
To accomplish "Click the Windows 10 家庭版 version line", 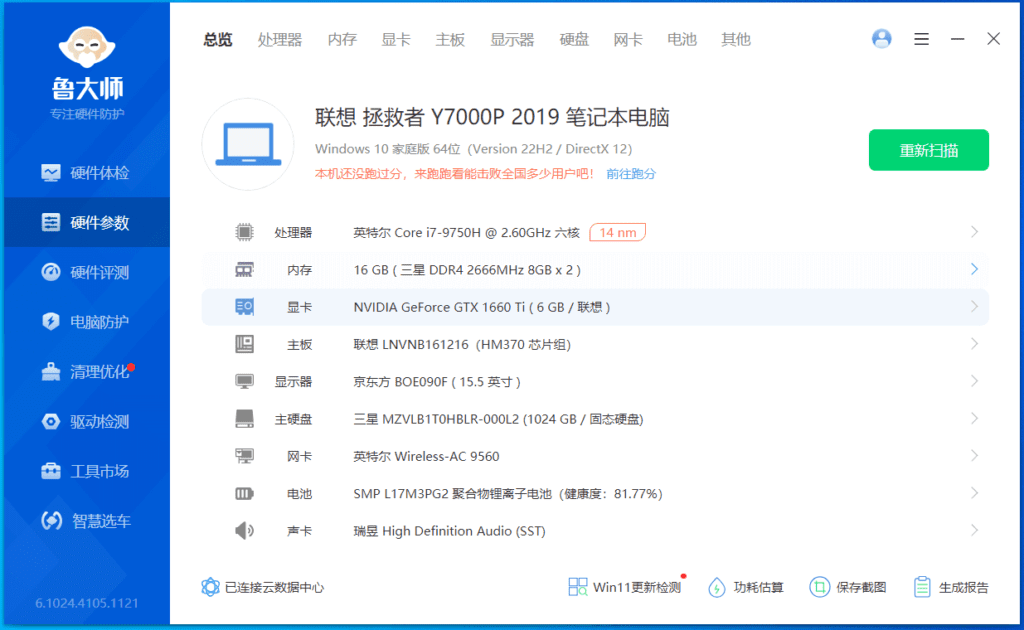I will click(473, 149).
